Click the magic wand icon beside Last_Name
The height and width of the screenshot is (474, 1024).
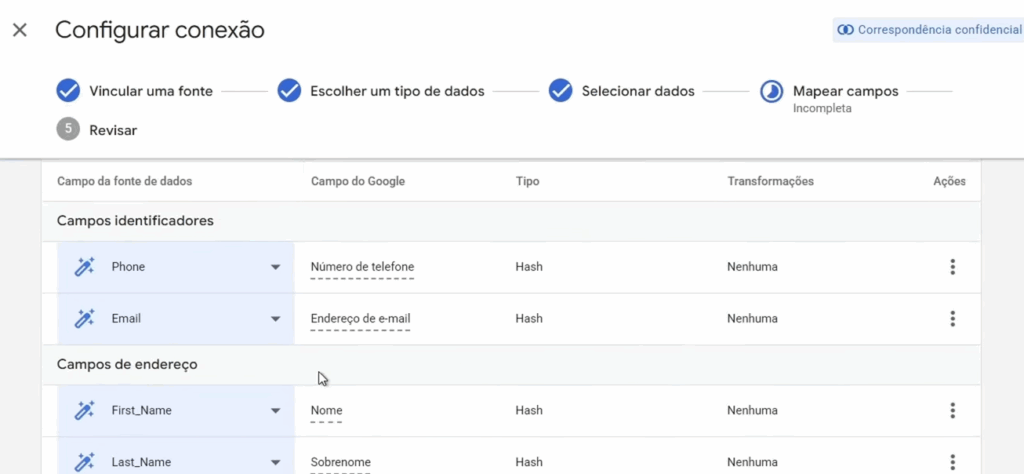point(85,462)
